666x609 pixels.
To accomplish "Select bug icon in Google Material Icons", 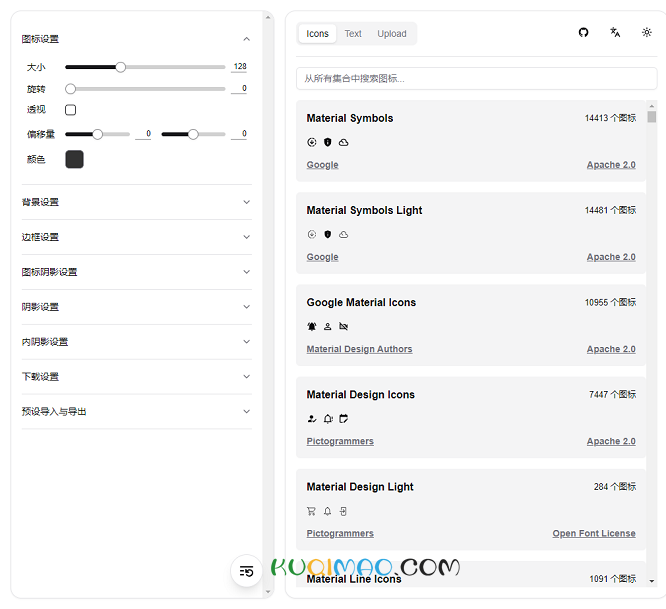I will pyautogui.click(x=312, y=327).
